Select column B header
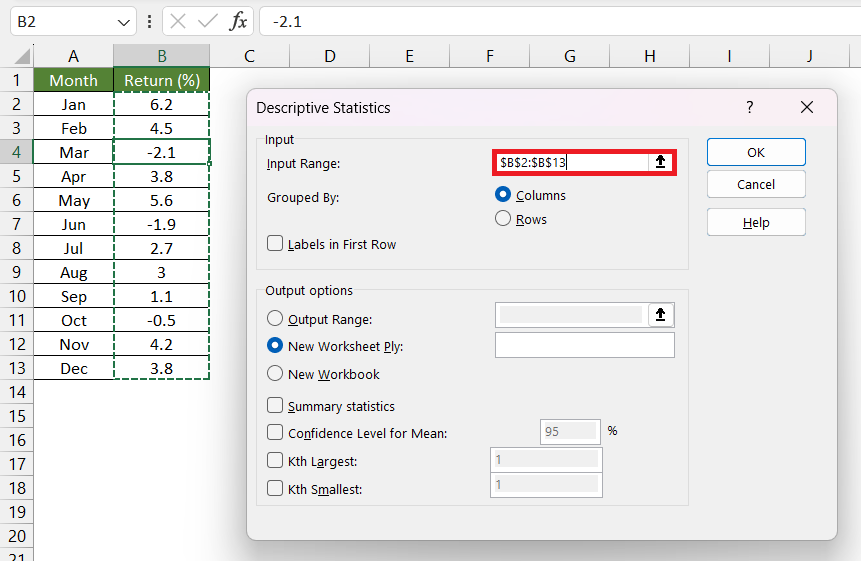This screenshot has width=861, height=561. pos(161,56)
